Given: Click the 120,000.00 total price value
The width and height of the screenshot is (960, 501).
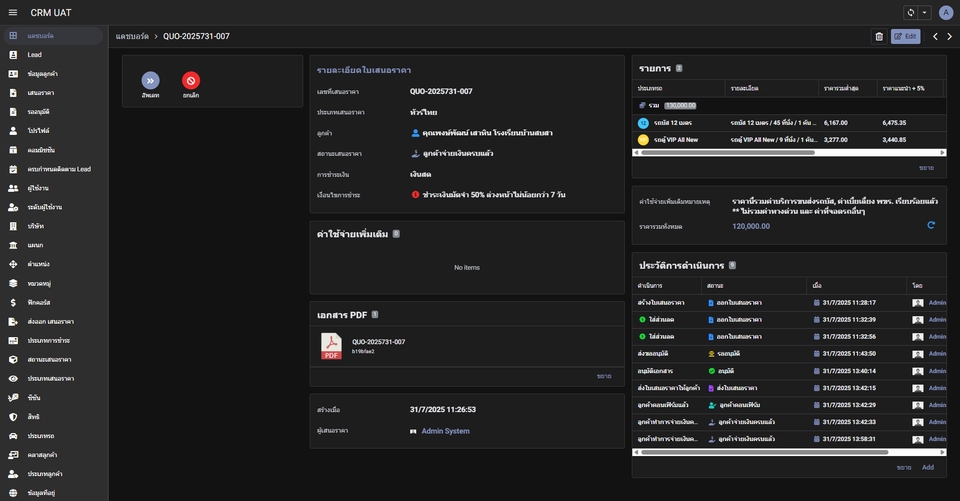Looking at the screenshot, I should [751, 226].
